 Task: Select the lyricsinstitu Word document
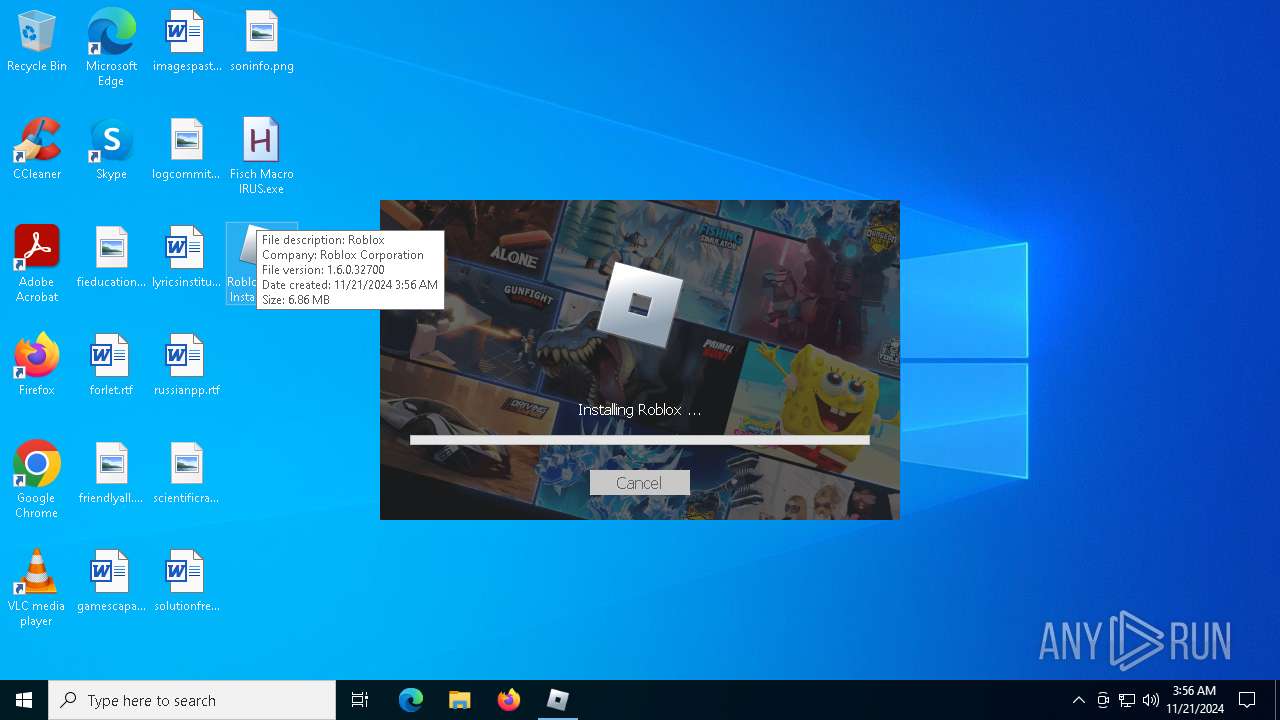[187, 257]
